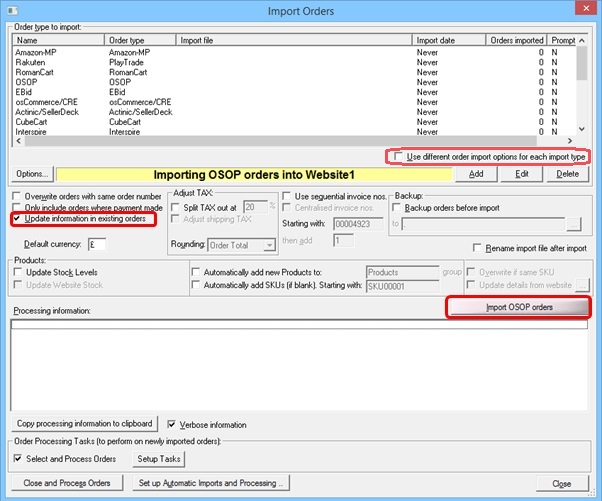This screenshot has height=501, width=602.
Task: Check Automatically add SKUs if blank
Action: point(195,285)
